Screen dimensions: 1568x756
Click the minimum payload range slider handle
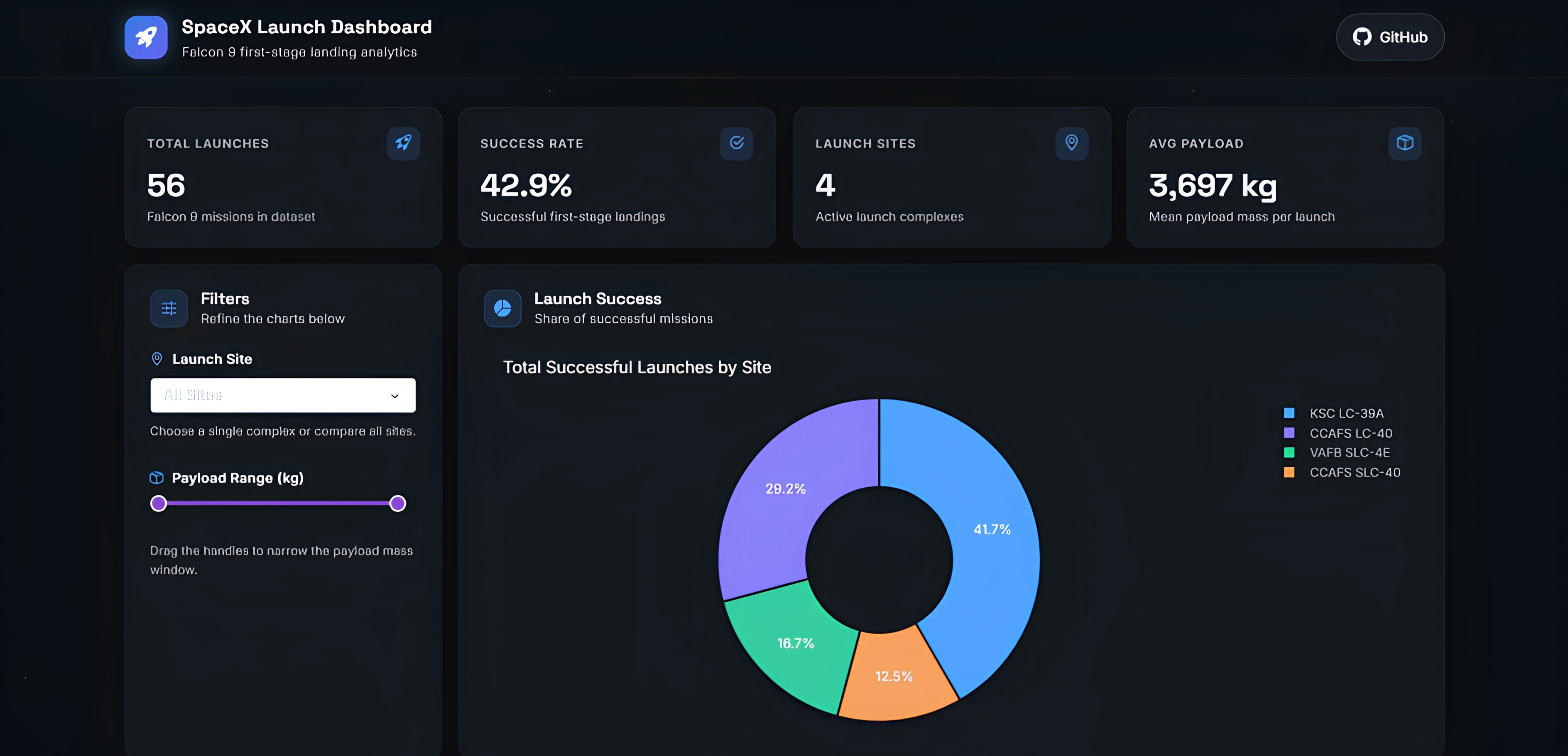pyautogui.click(x=158, y=503)
